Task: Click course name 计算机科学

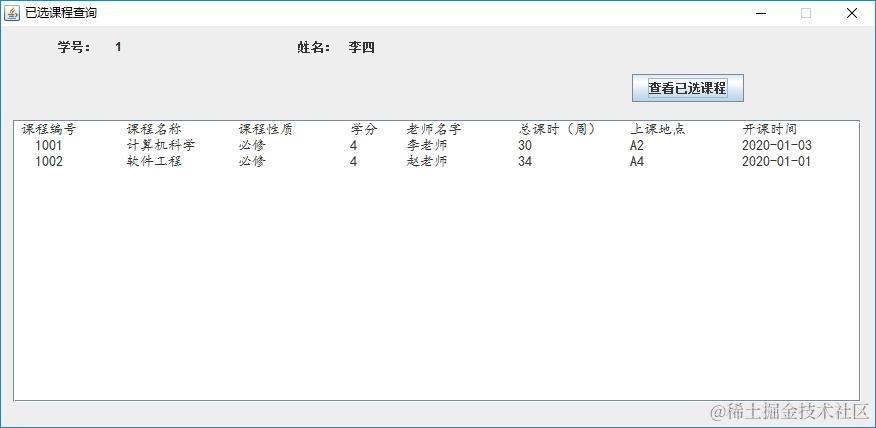Action: (161, 146)
